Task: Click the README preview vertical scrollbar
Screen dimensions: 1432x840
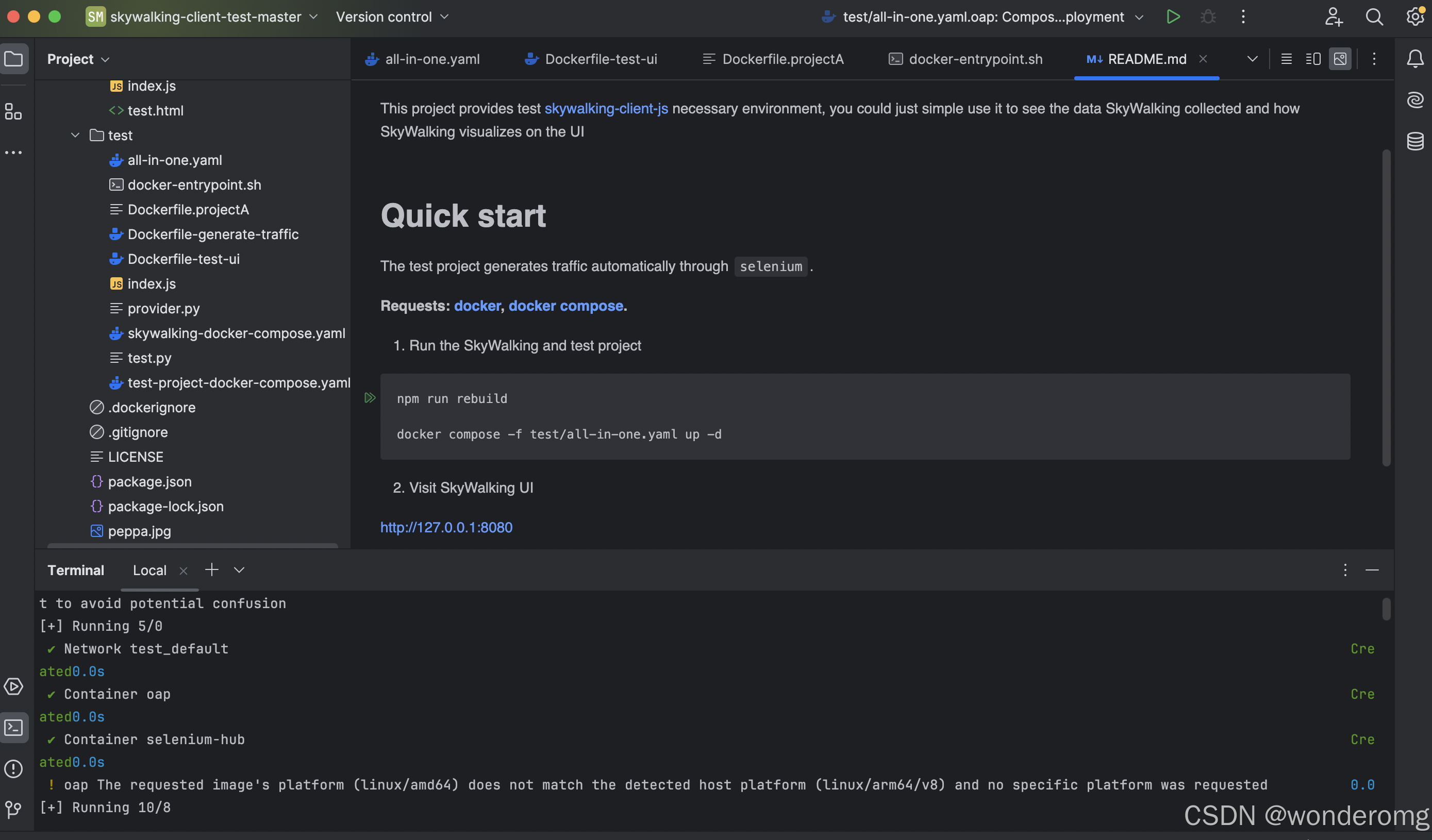Action: pos(1386,307)
